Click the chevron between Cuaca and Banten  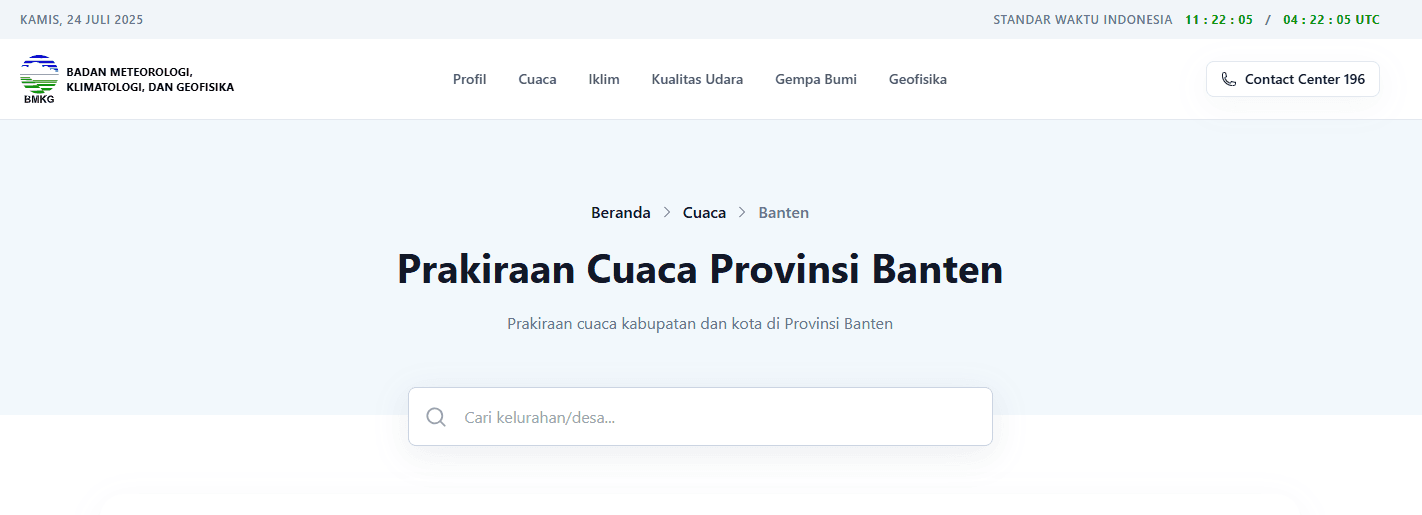tap(742, 212)
